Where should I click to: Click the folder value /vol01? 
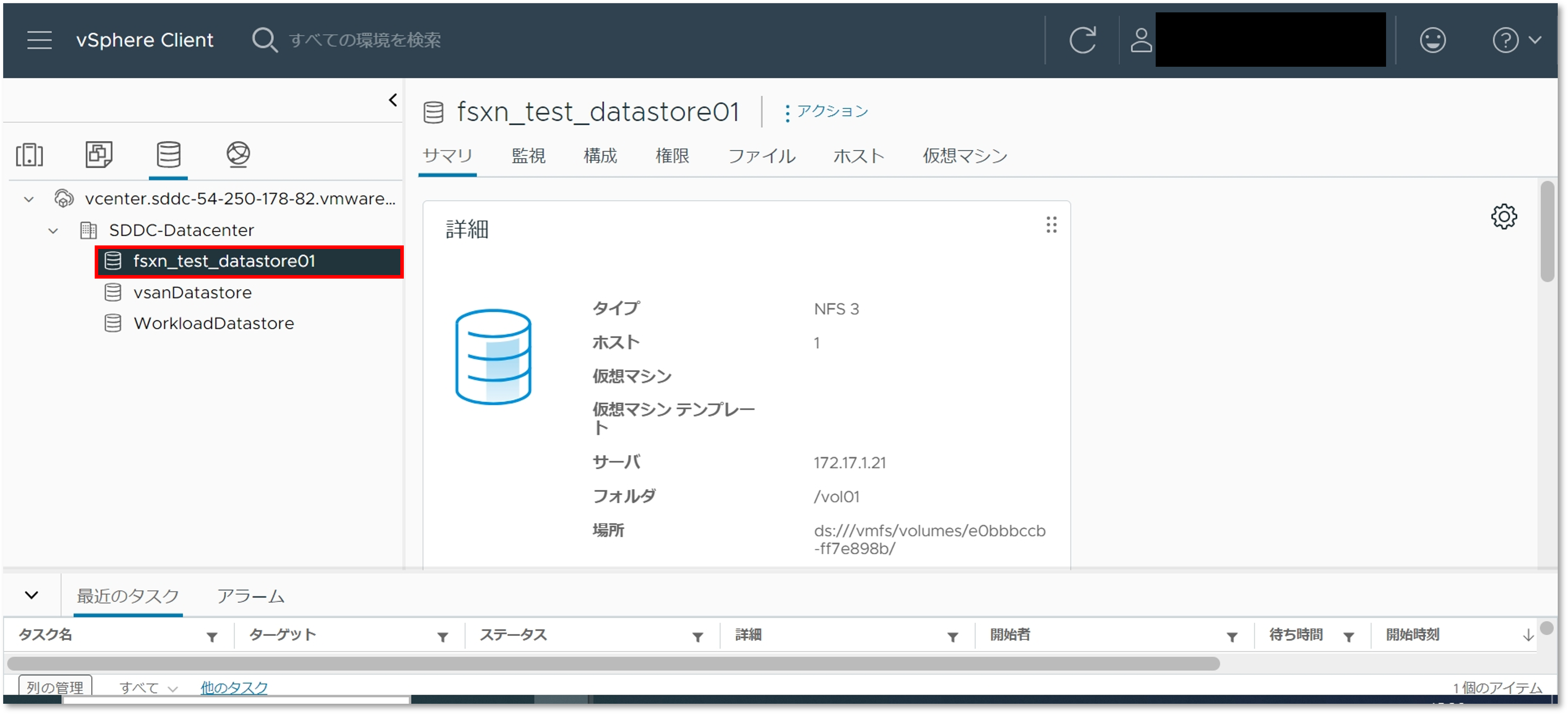click(x=836, y=497)
